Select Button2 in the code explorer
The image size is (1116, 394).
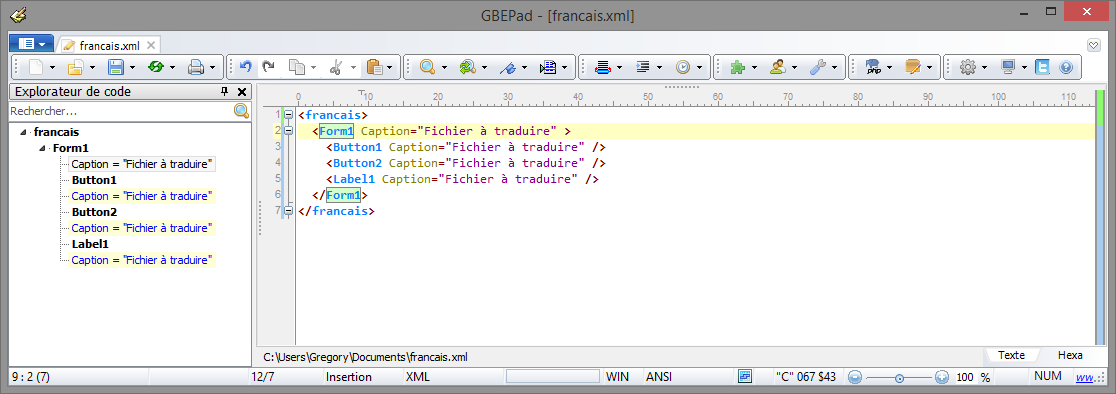tap(94, 212)
